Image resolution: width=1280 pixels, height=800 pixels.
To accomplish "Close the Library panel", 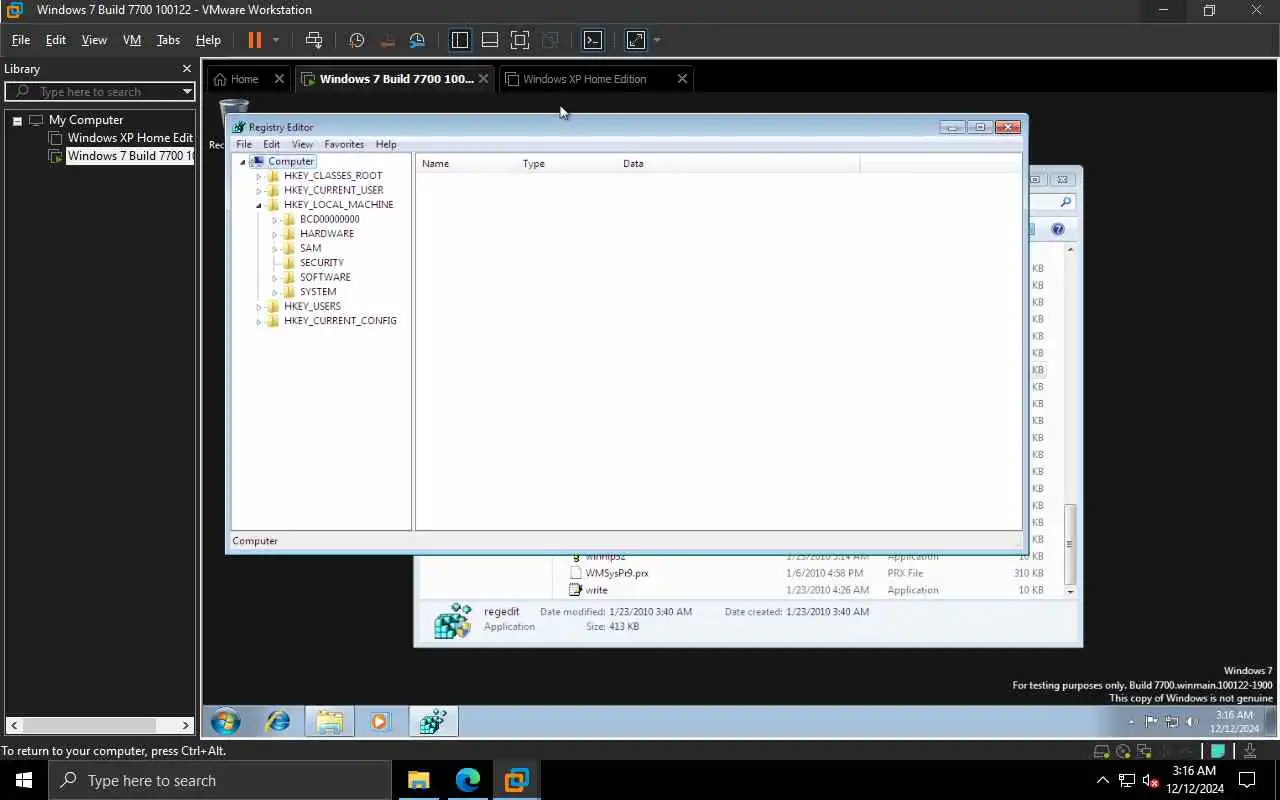I will point(186,68).
